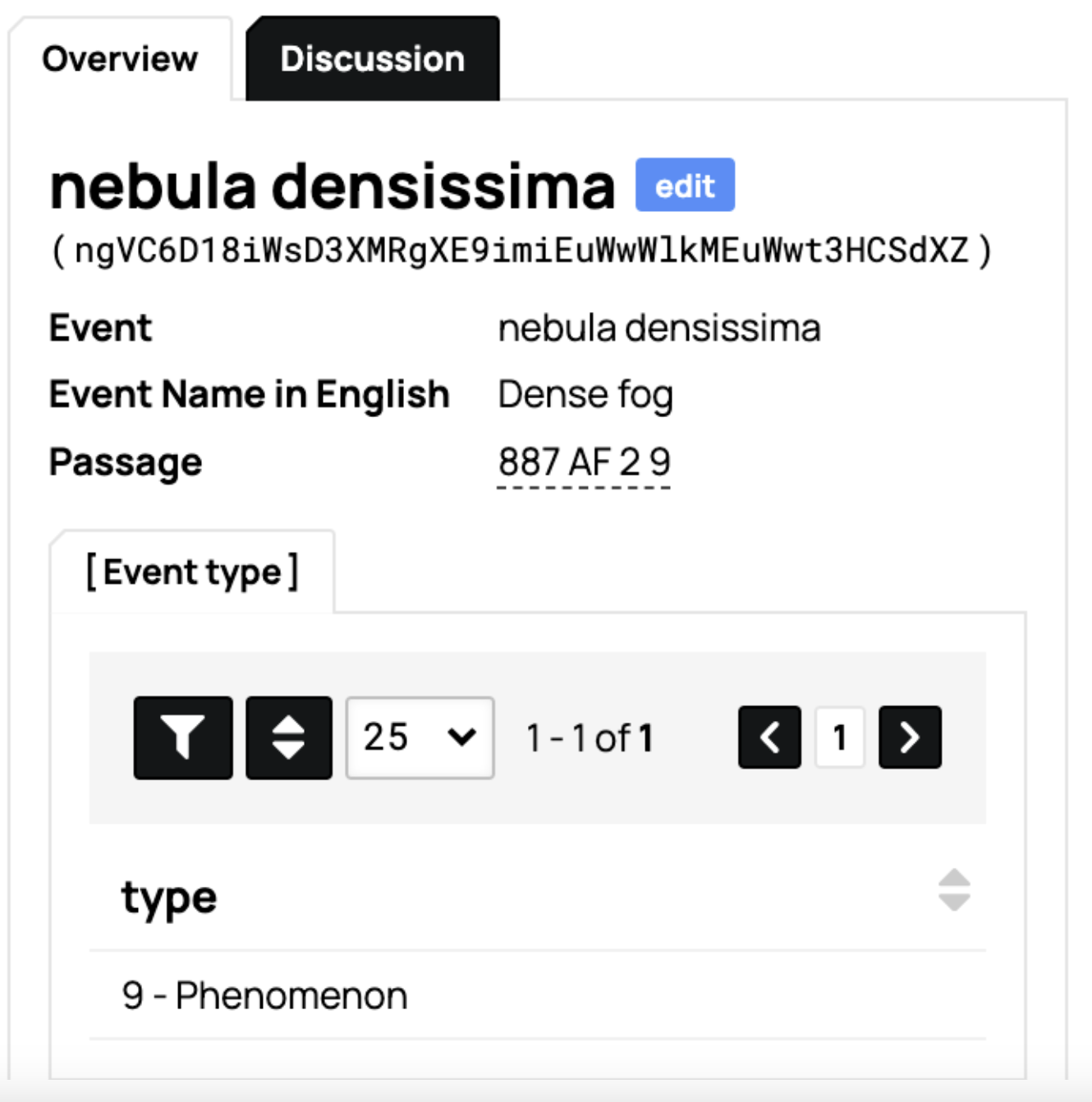Click the Event field value nebula densissima
The image size is (1092, 1102).
click(659, 328)
